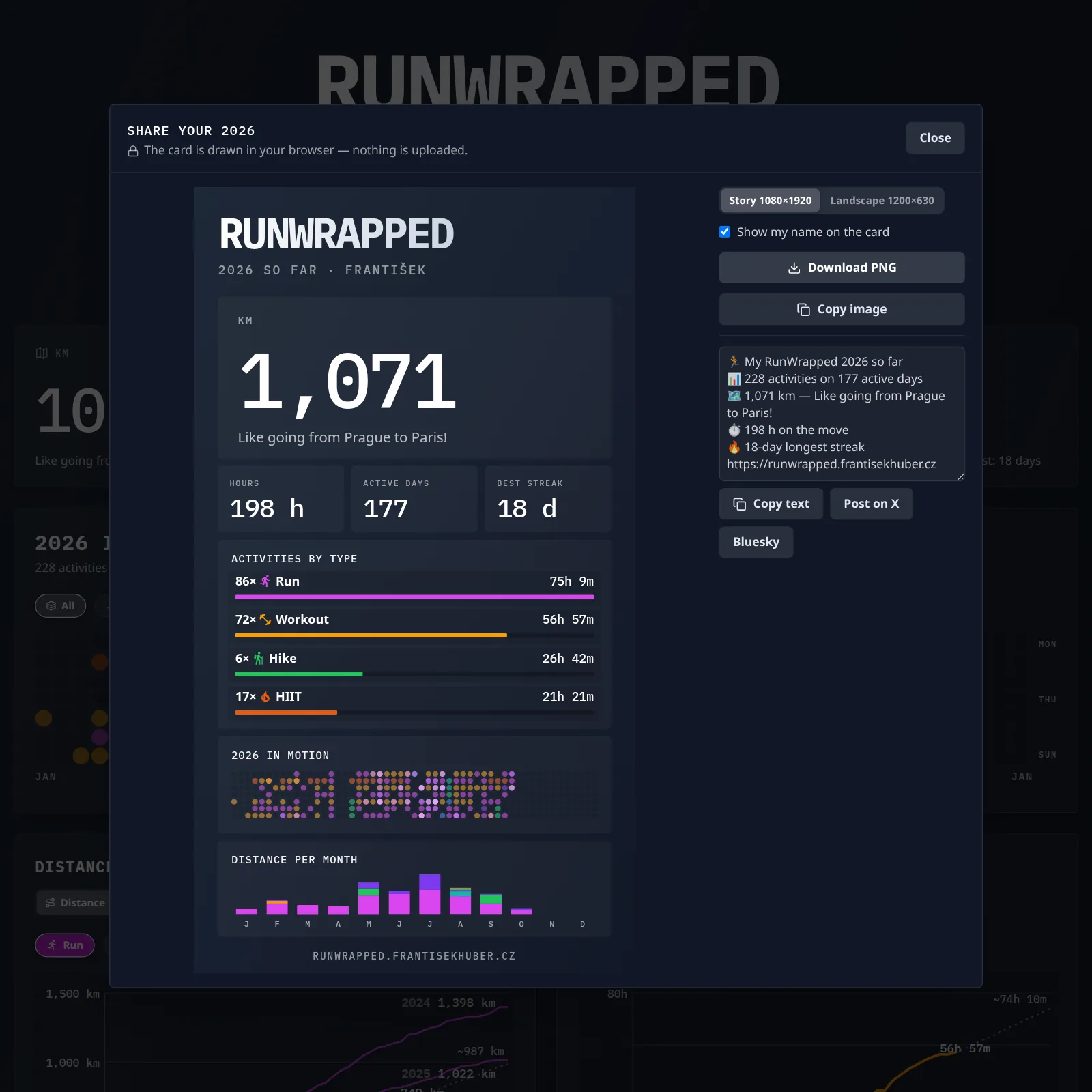Click the 'Like going from Prague to Paris!' caption
Screen dimensions: 1092x1092
coord(343,437)
